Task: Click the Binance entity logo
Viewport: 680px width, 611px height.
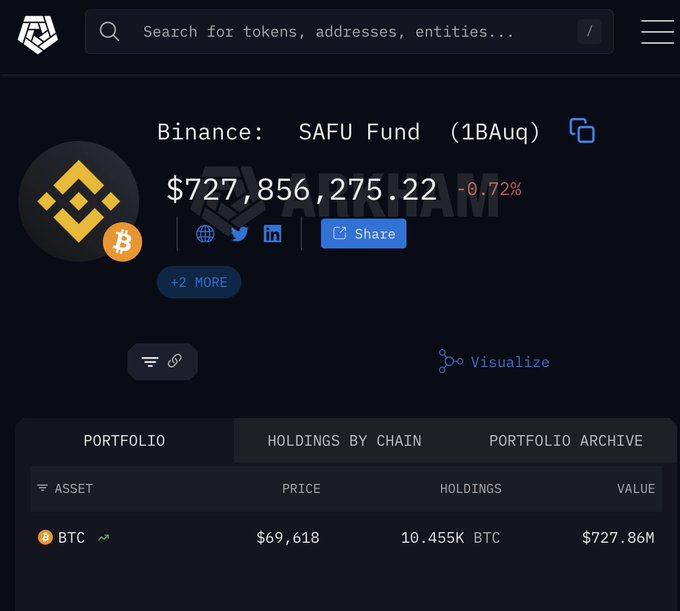Action: (x=76, y=199)
